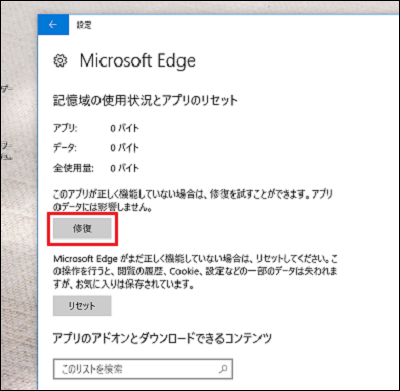Image resolution: width=400 pixels, height=391 pixels.
Task: Click the 設定 window title text
Action: tap(84, 25)
